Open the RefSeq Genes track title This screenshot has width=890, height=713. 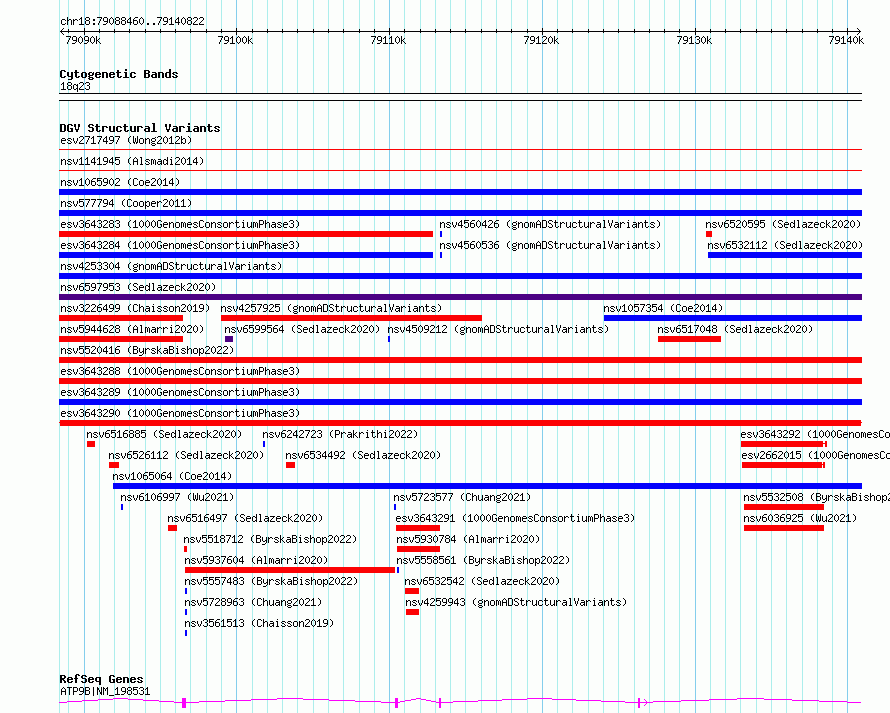point(101,679)
